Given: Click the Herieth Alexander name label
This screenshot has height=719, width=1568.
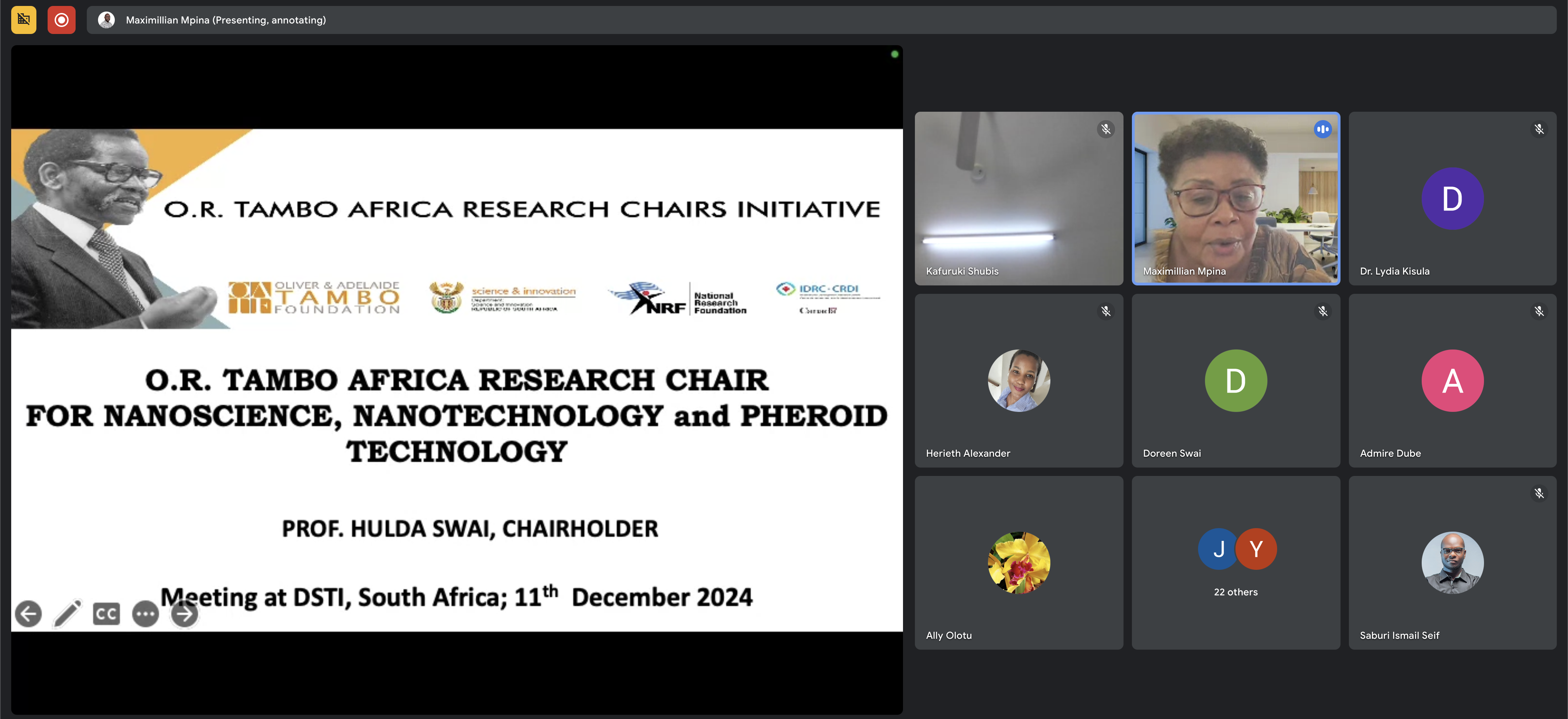Looking at the screenshot, I should click(x=968, y=453).
